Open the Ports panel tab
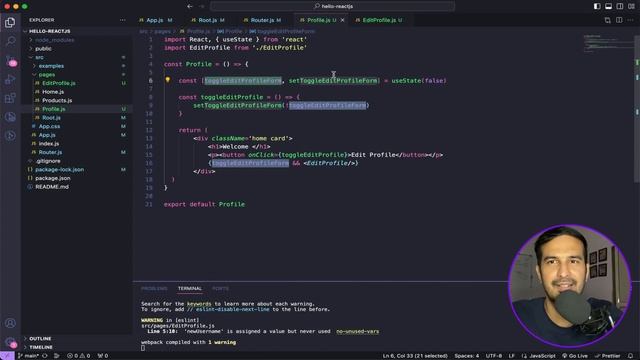Image resolution: width=640 pixels, height=360 pixels. (x=220, y=289)
